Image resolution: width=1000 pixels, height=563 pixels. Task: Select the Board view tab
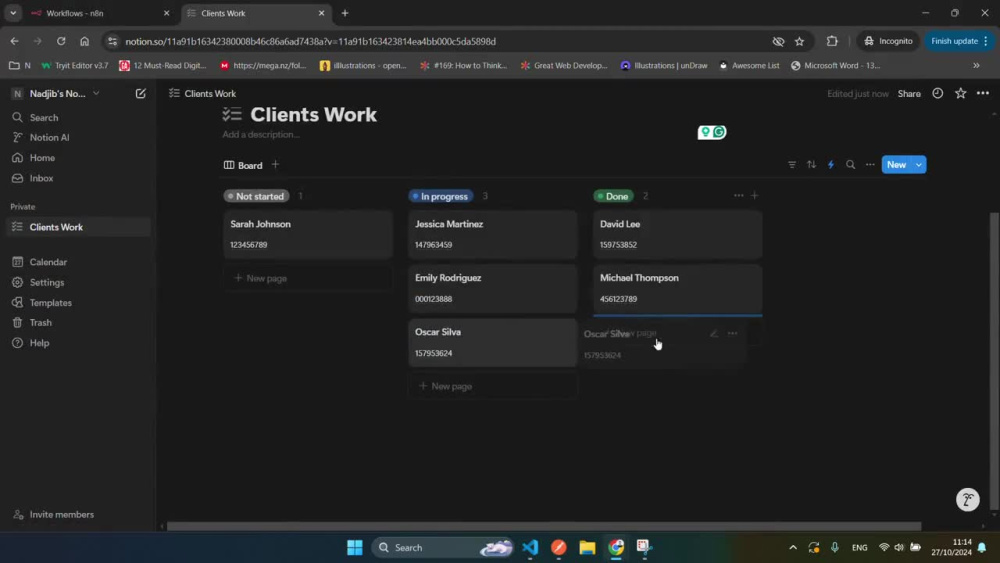[243, 165]
